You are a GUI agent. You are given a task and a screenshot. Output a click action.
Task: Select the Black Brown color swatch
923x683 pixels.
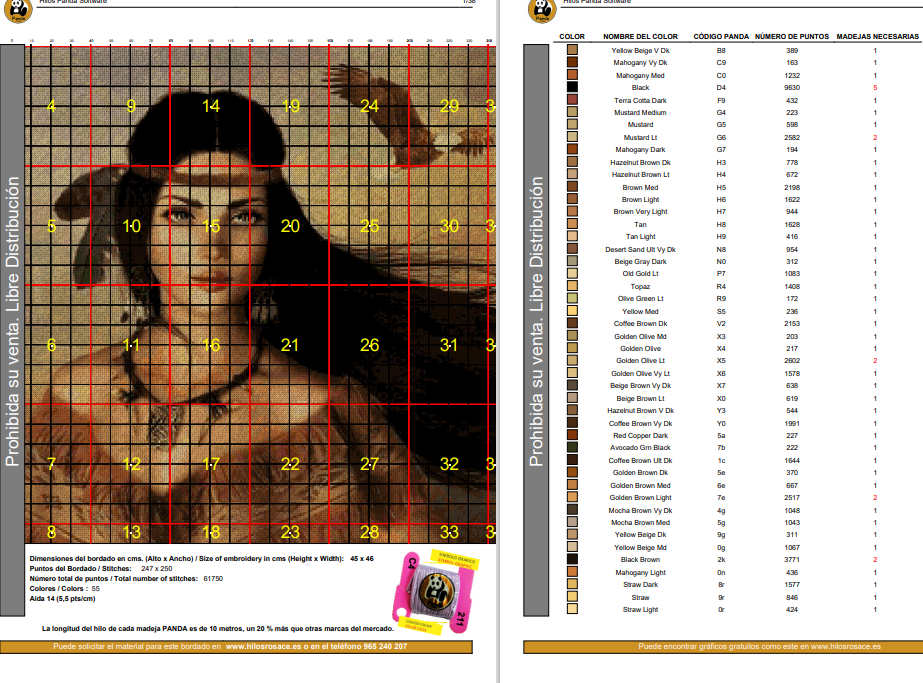572,559
